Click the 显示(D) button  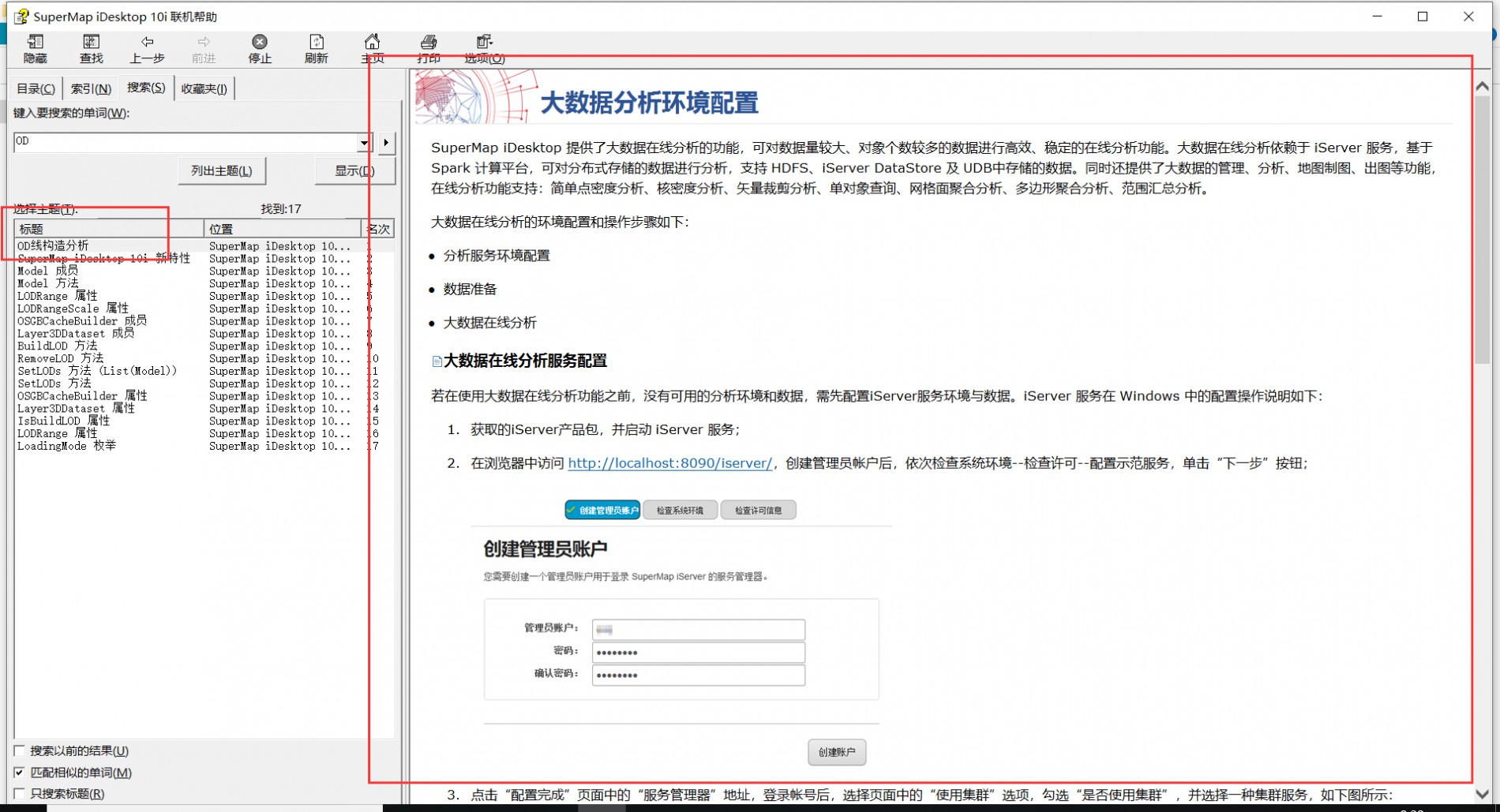(x=354, y=170)
